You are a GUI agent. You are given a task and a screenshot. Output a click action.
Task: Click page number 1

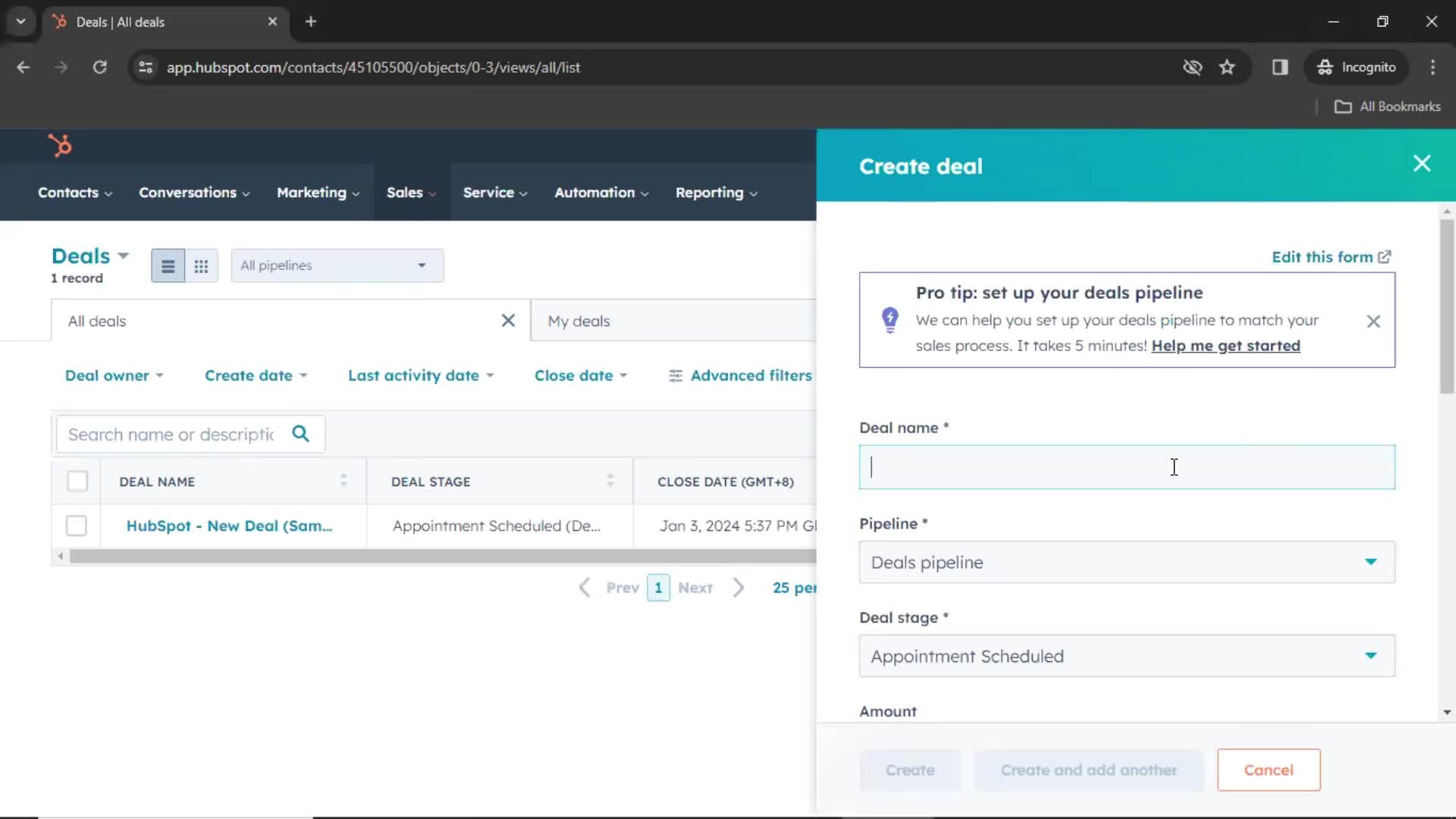658,588
